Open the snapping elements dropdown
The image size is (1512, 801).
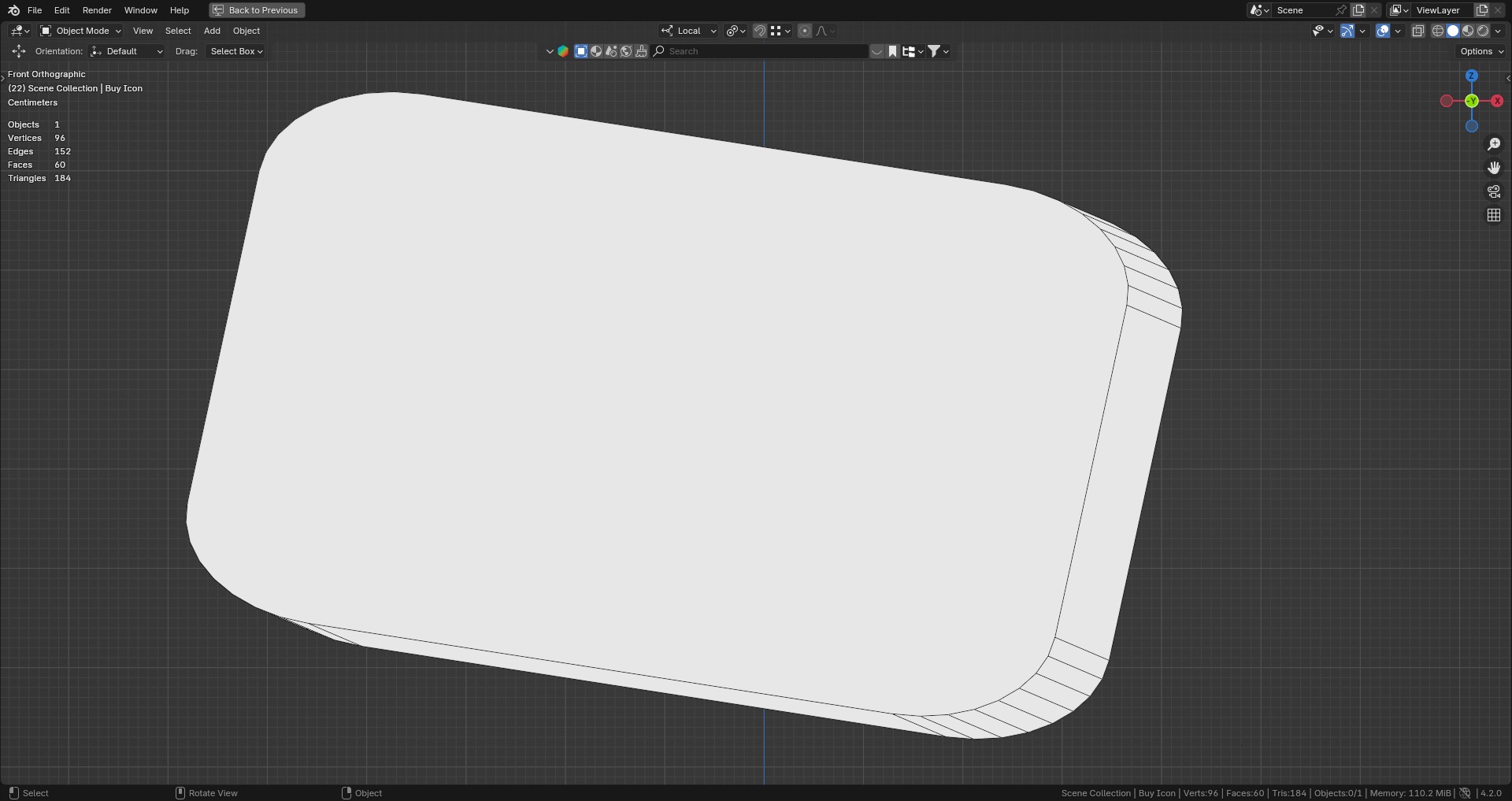click(x=780, y=31)
